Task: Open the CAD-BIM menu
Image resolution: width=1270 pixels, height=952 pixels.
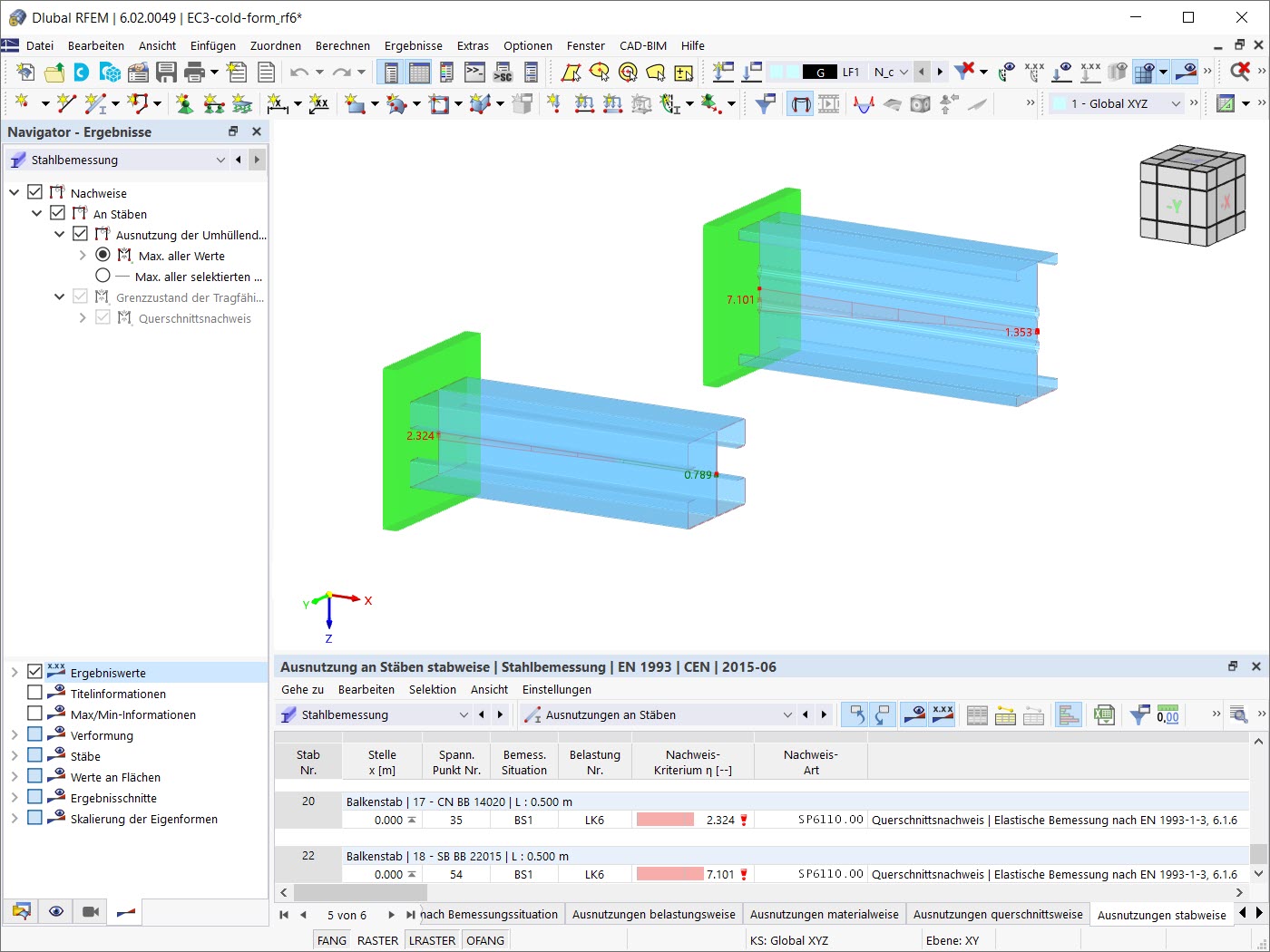Action: click(x=643, y=45)
